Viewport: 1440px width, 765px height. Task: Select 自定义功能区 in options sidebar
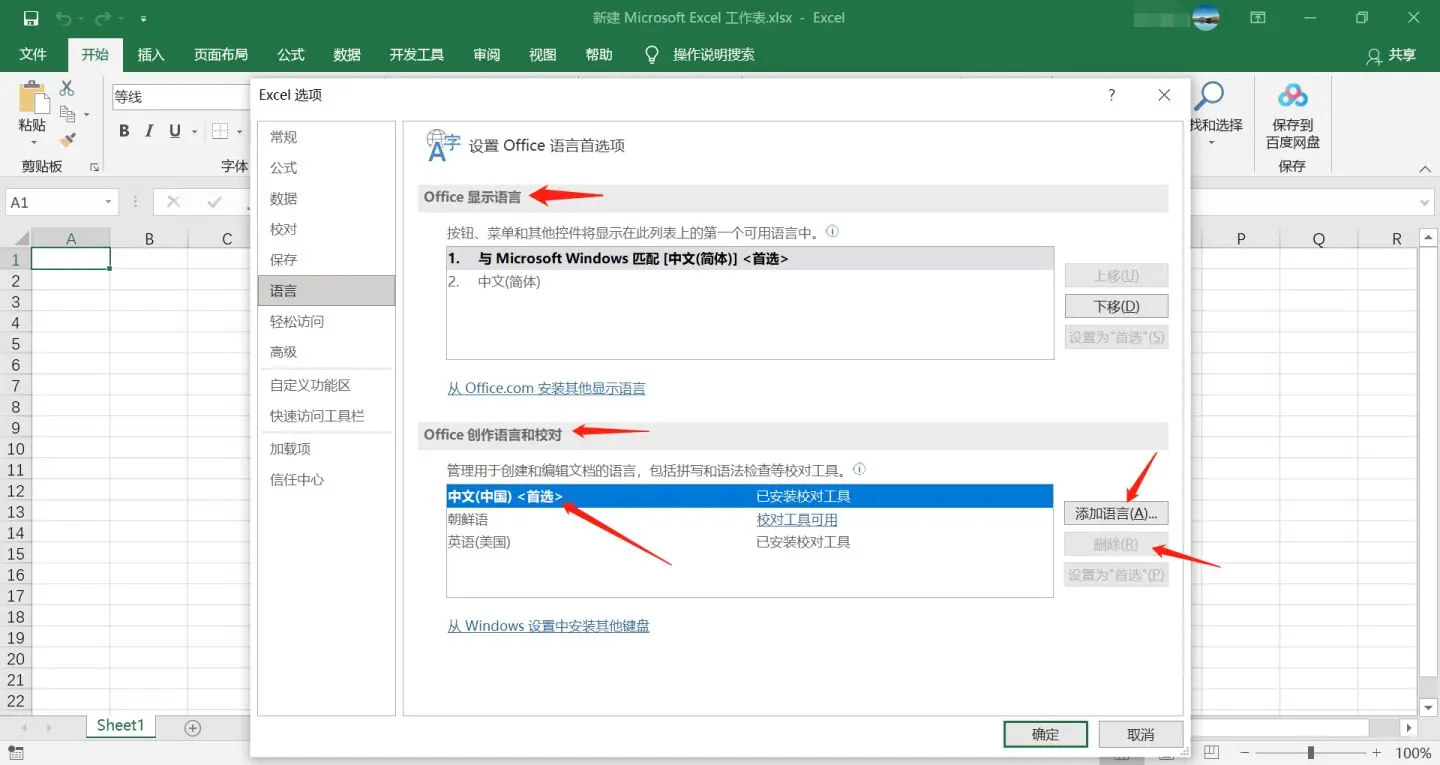pos(326,385)
